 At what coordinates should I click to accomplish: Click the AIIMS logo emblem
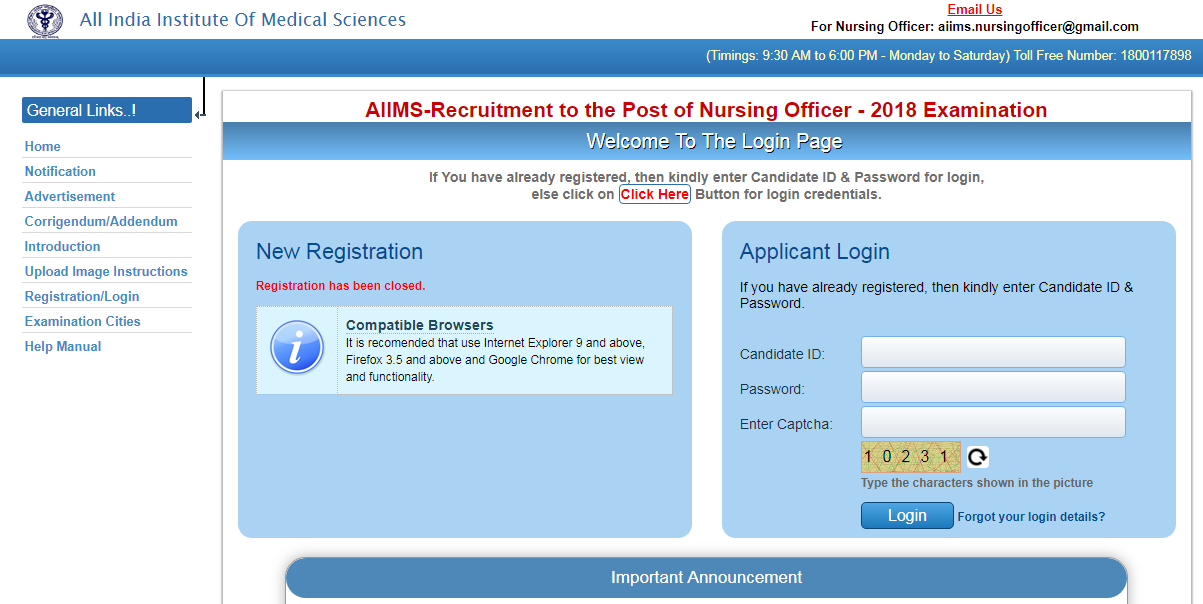pyautogui.click(x=44, y=20)
